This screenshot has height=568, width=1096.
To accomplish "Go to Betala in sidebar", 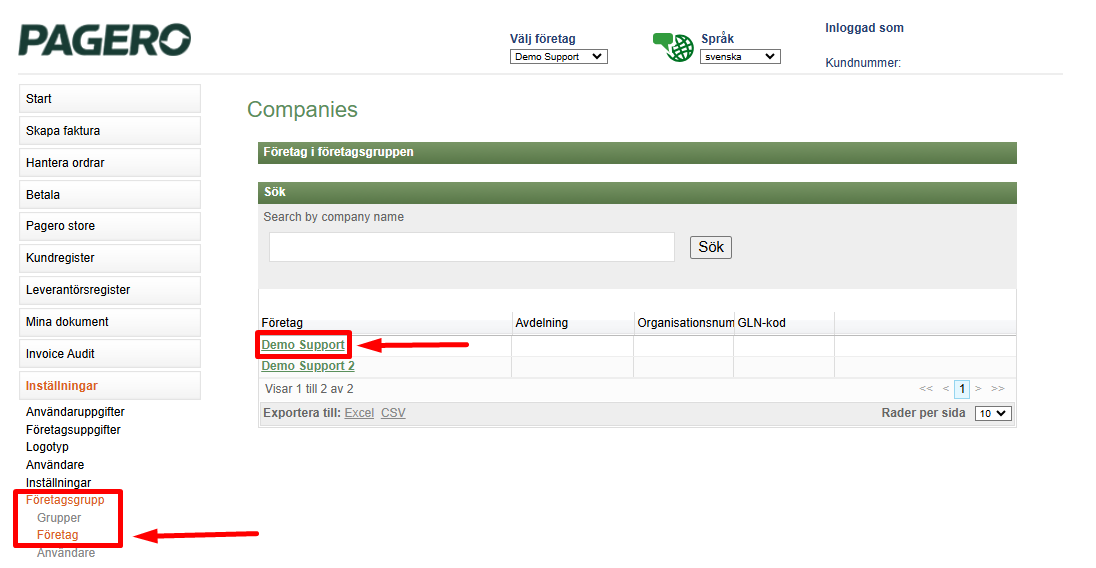I will [x=110, y=195].
